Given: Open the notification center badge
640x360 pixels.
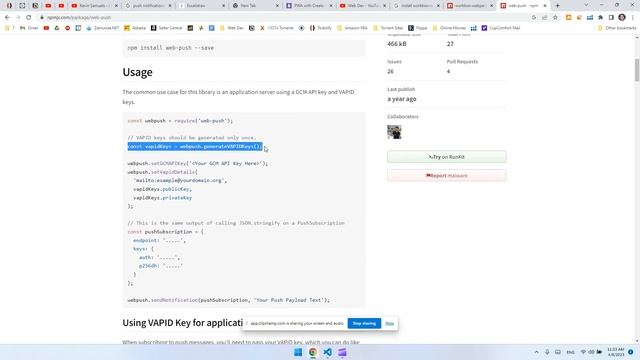Looking at the screenshot, I should point(631,352).
